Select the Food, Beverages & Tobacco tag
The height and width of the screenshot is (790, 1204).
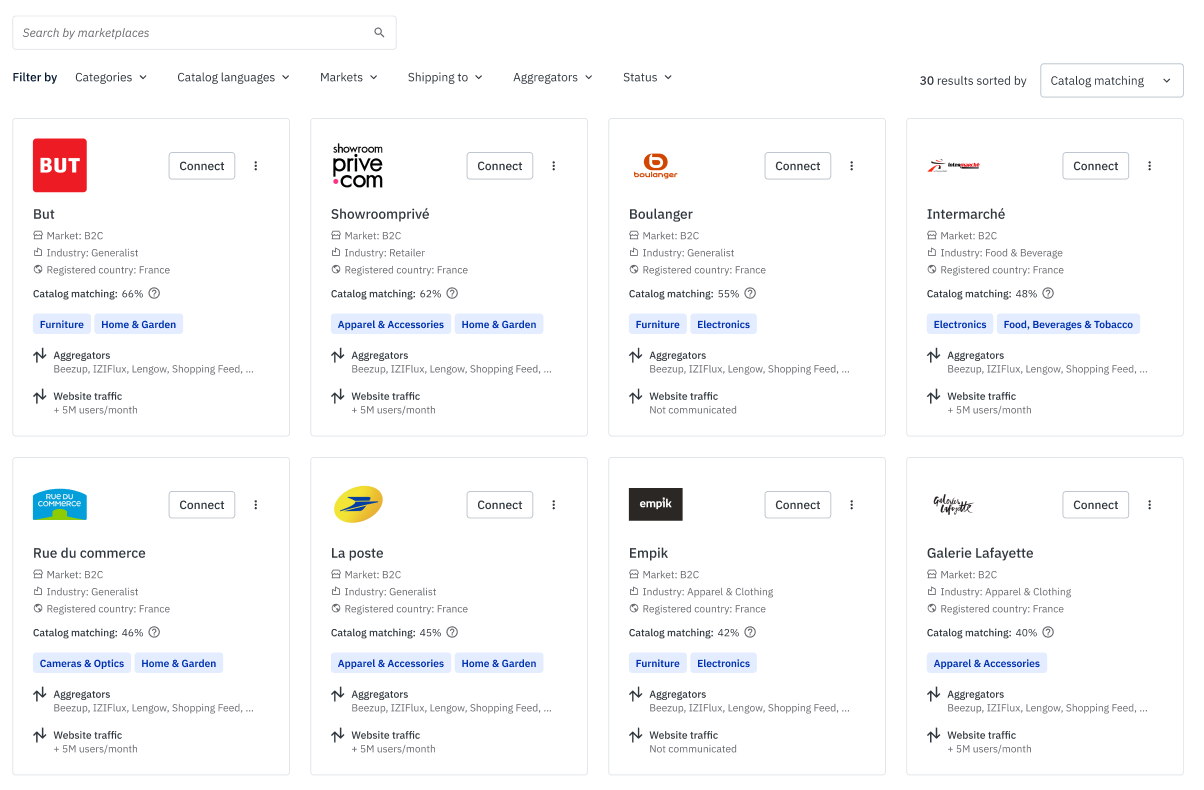click(x=1068, y=325)
